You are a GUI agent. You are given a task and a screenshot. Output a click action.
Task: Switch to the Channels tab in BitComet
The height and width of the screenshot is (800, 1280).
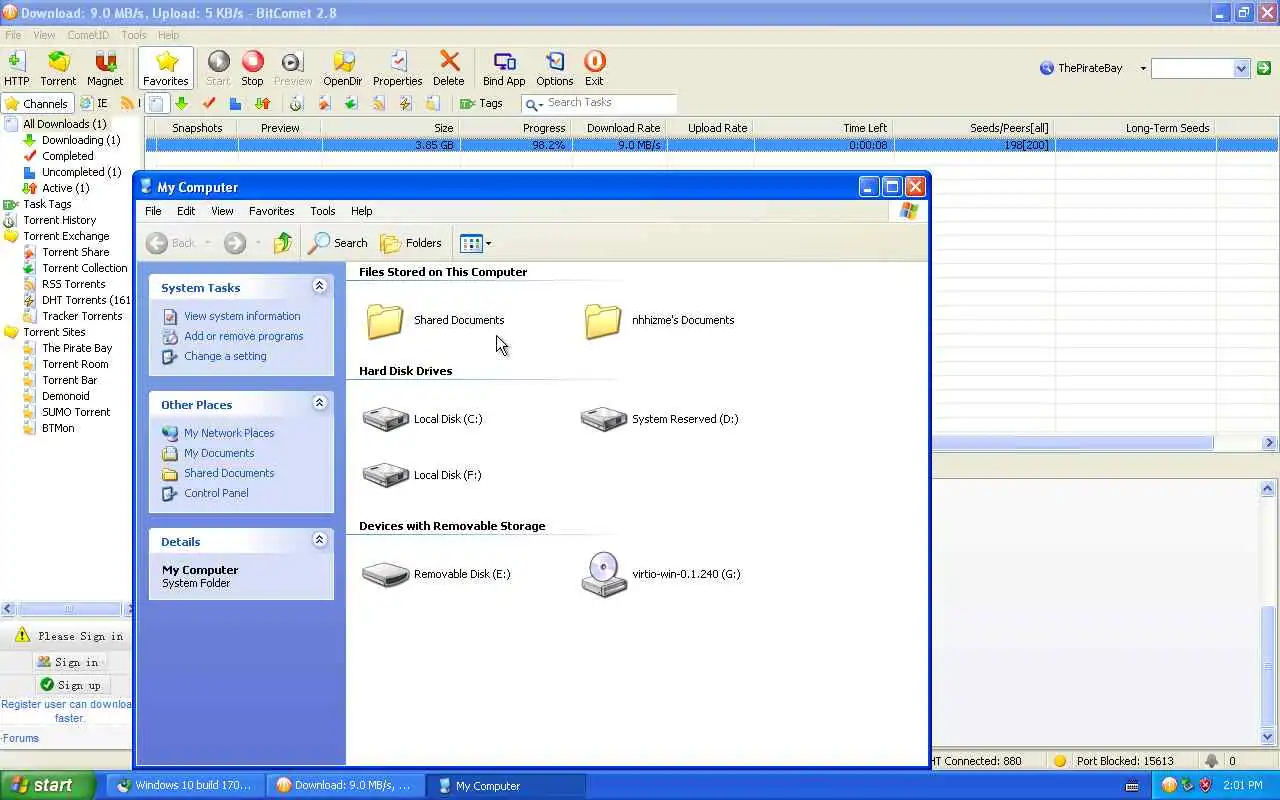tap(37, 103)
